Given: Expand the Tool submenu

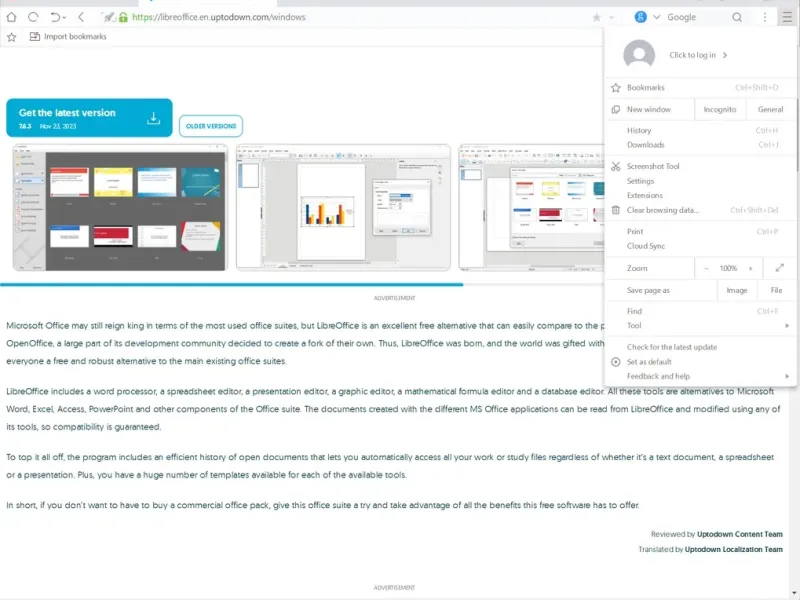Looking at the screenshot, I should pos(700,326).
